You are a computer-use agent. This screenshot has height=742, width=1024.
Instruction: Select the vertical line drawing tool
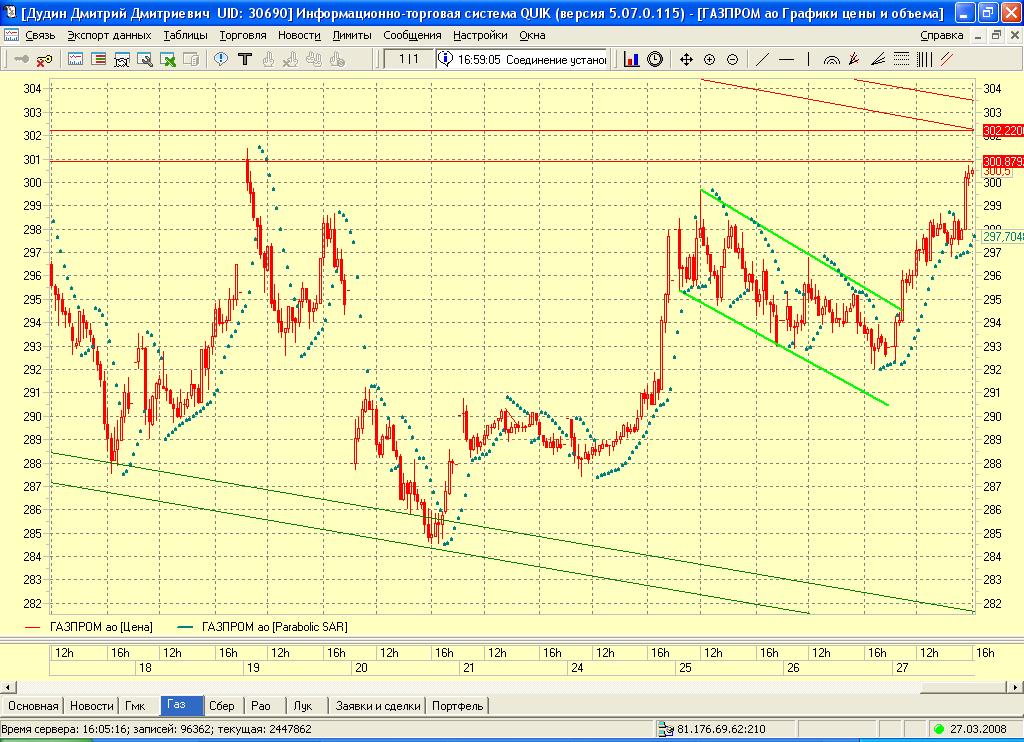click(x=808, y=59)
